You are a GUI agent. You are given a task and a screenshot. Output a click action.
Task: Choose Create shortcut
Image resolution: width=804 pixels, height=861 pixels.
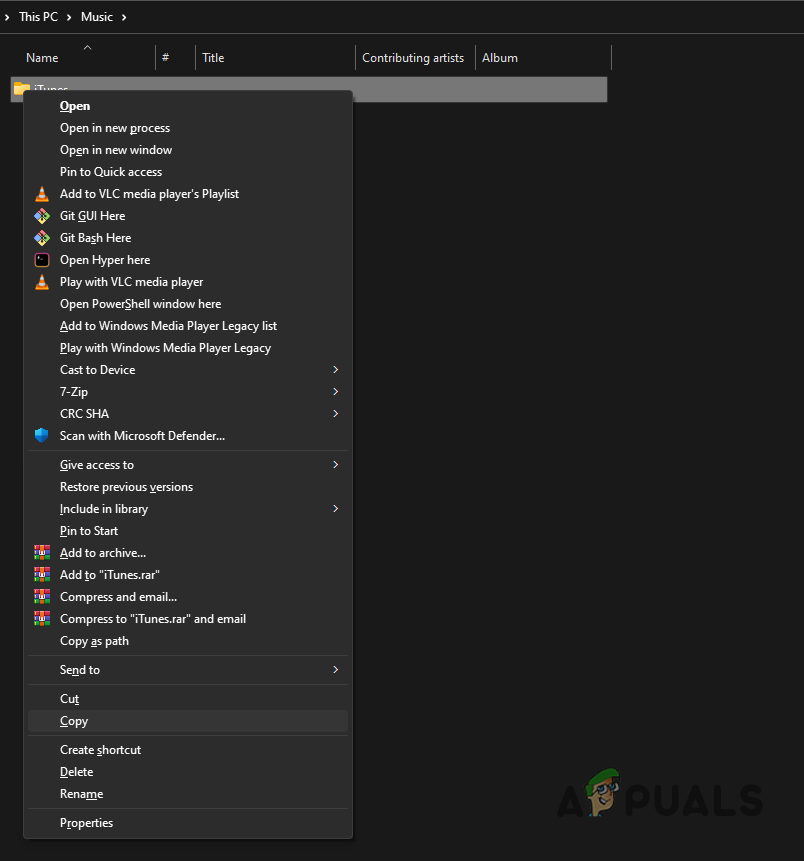(188, 750)
